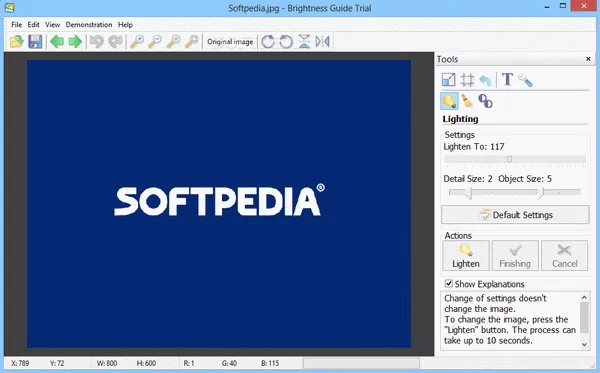Image resolution: width=600 pixels, height=373 pixels.
Task: Open the wrench settings tool
Action: pos(525,80)
